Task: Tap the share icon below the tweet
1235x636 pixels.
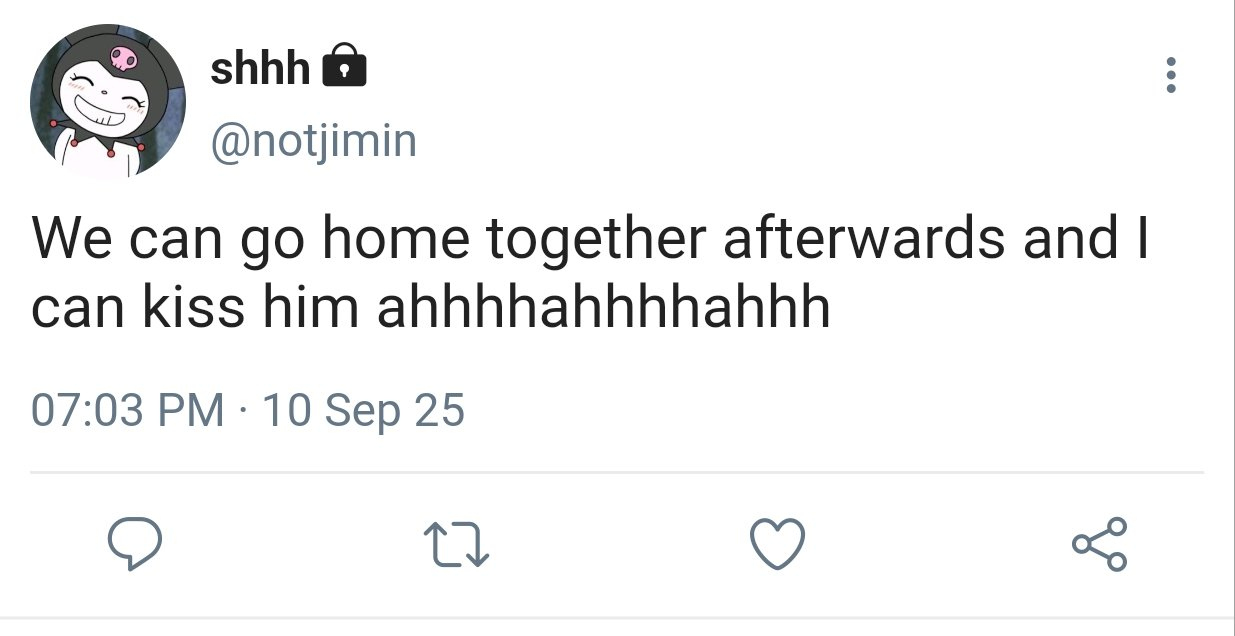Action: tap(1099, 545)
